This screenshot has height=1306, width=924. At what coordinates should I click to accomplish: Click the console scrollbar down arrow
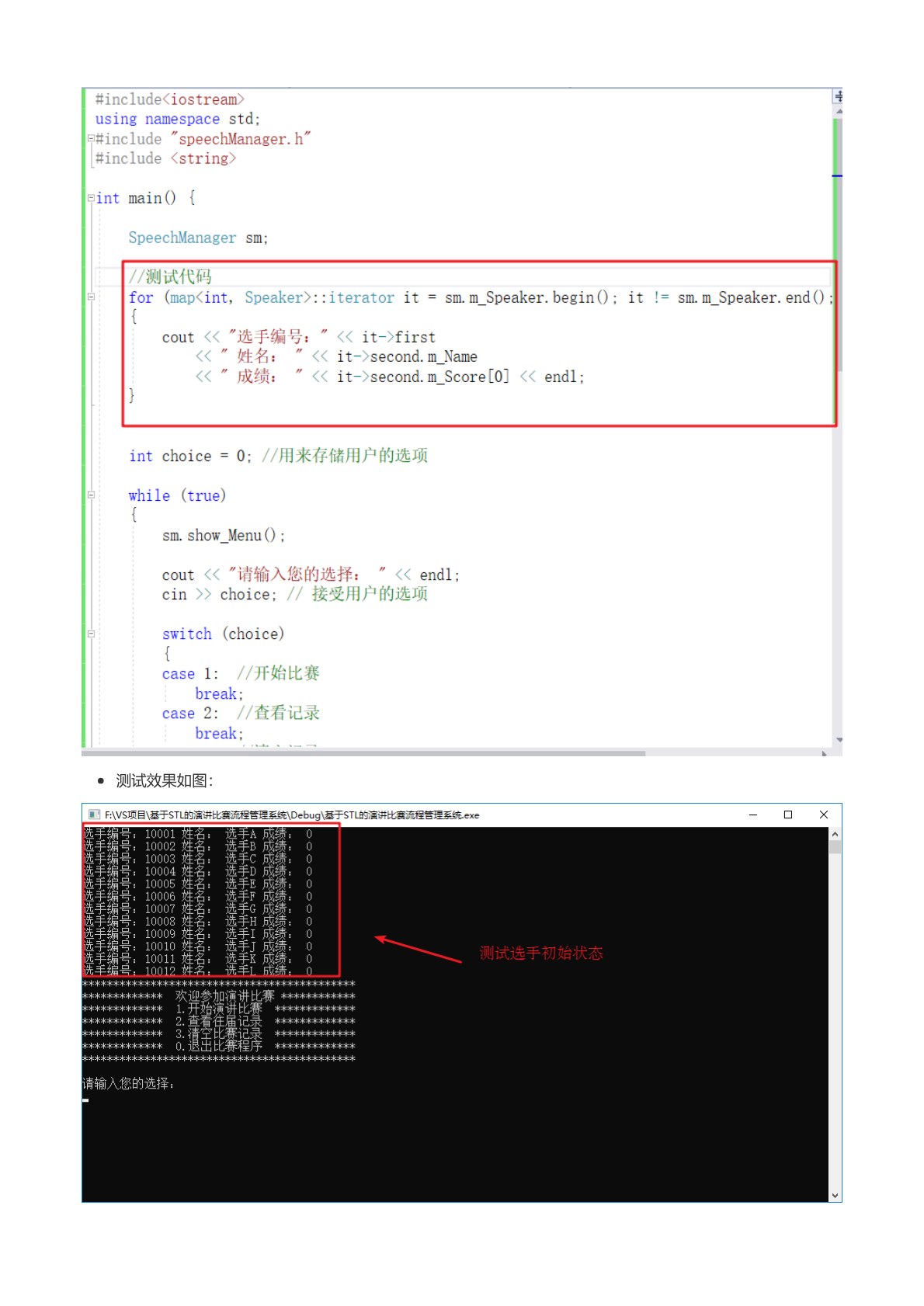tap(835, 1195)
